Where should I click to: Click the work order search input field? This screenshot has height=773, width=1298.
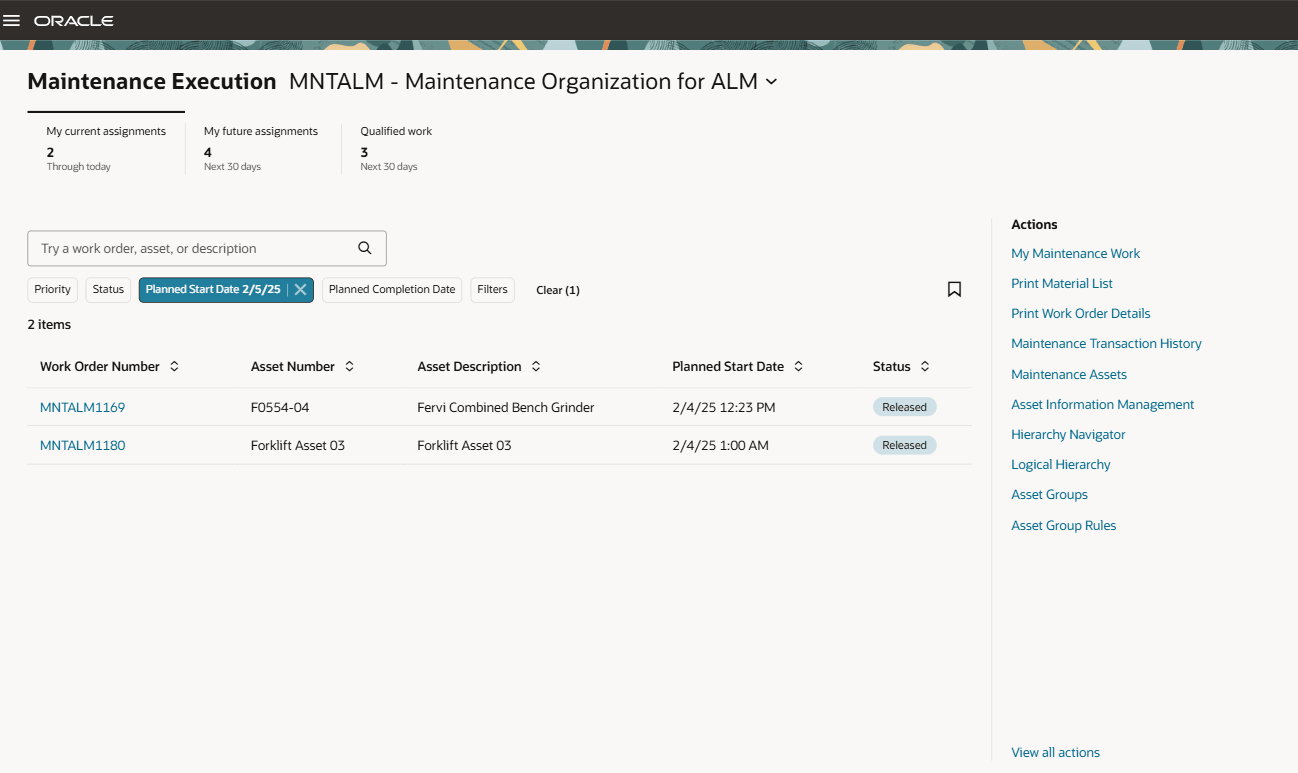click(x=180, y=247)
